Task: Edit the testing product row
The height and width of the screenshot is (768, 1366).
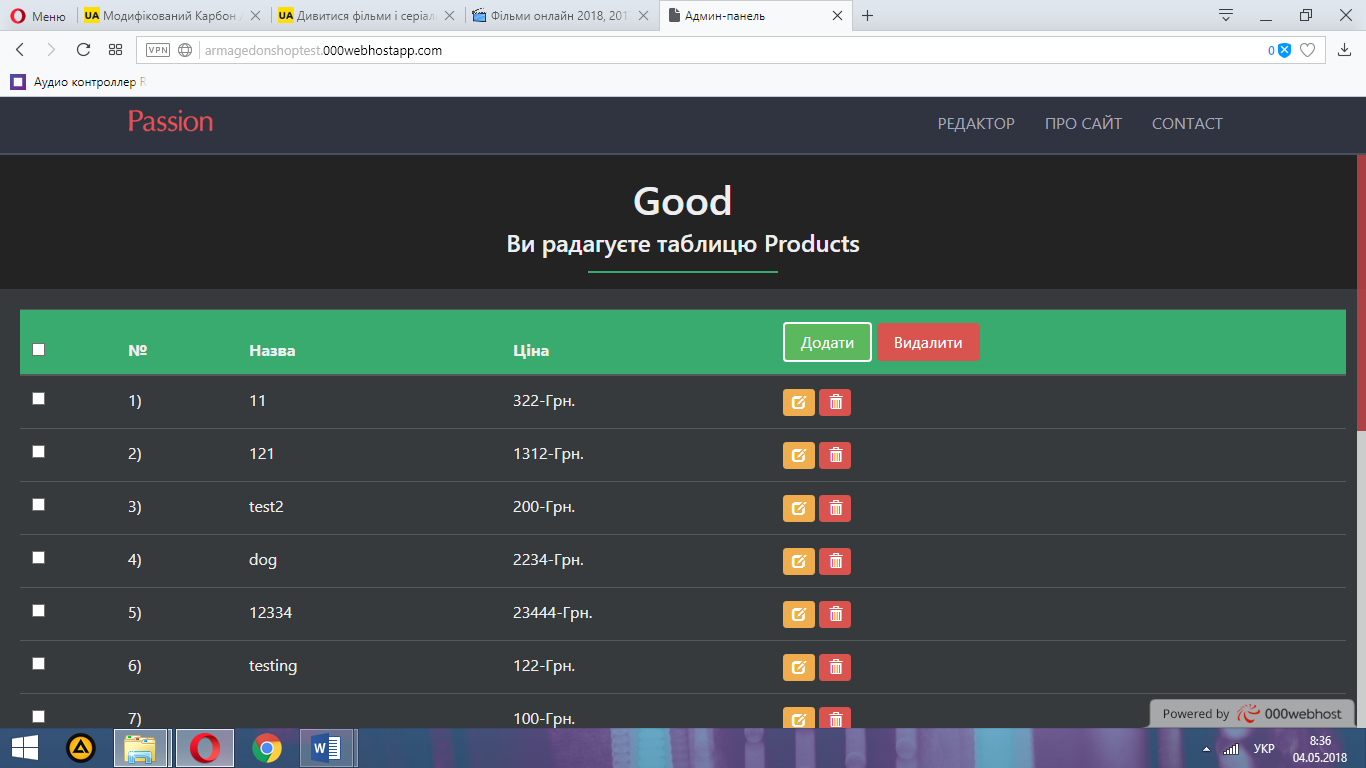Action: tap(798, 667)
